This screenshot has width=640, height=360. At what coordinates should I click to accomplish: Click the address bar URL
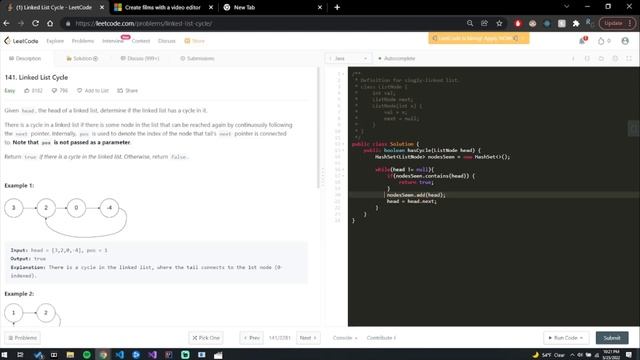click(143, 23)
